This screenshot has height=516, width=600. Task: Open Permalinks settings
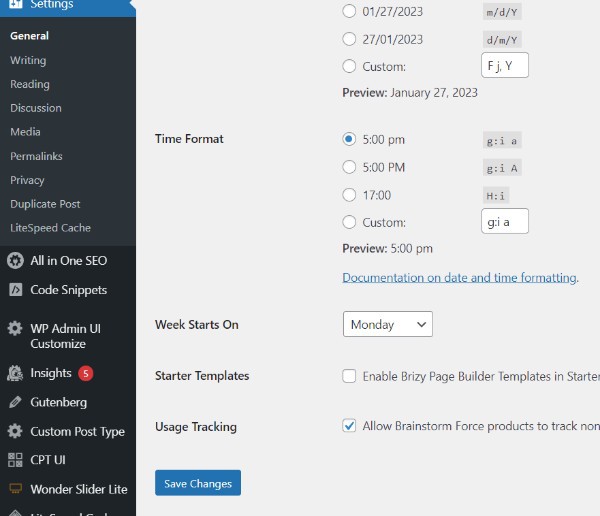[36, 156]
